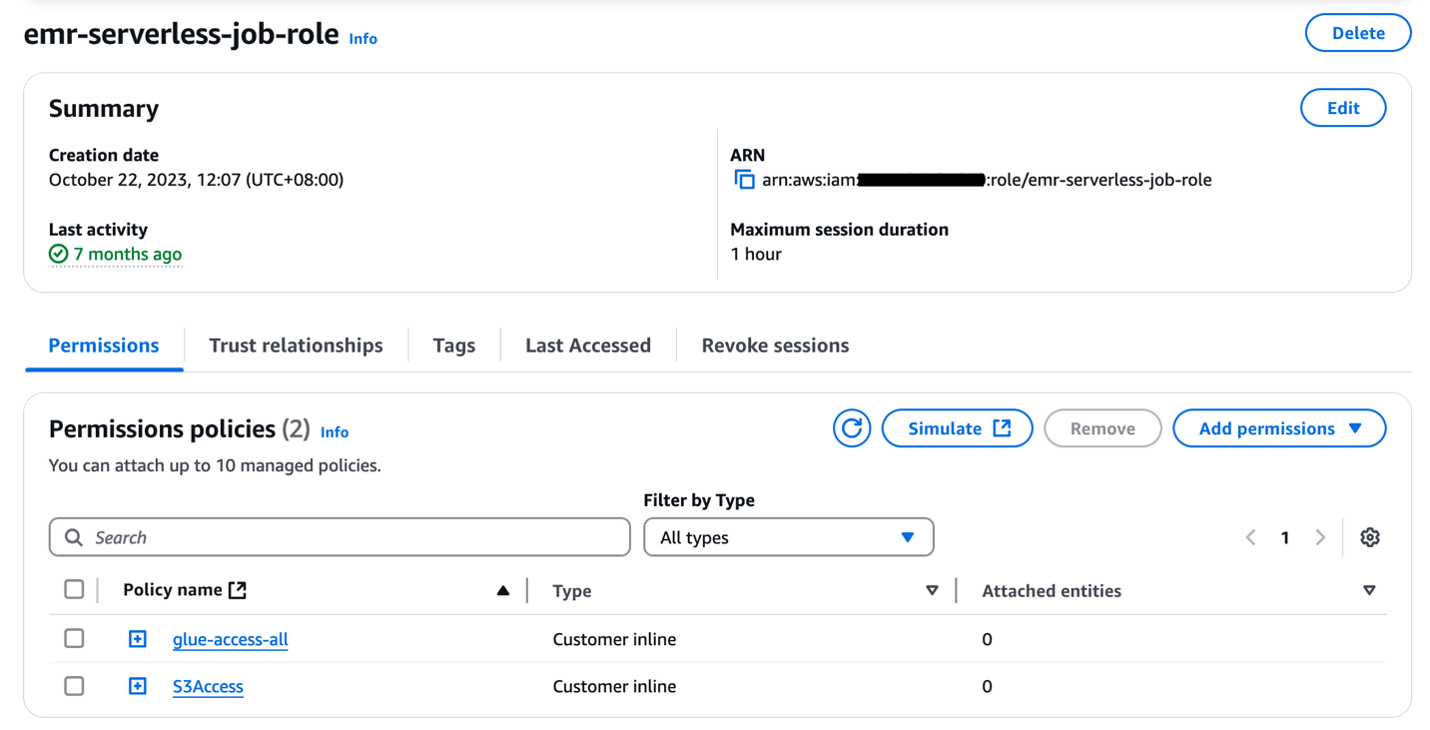Sort policies by Policy name arrow
Screen dimensions: 1430x730
pos(503,591)
